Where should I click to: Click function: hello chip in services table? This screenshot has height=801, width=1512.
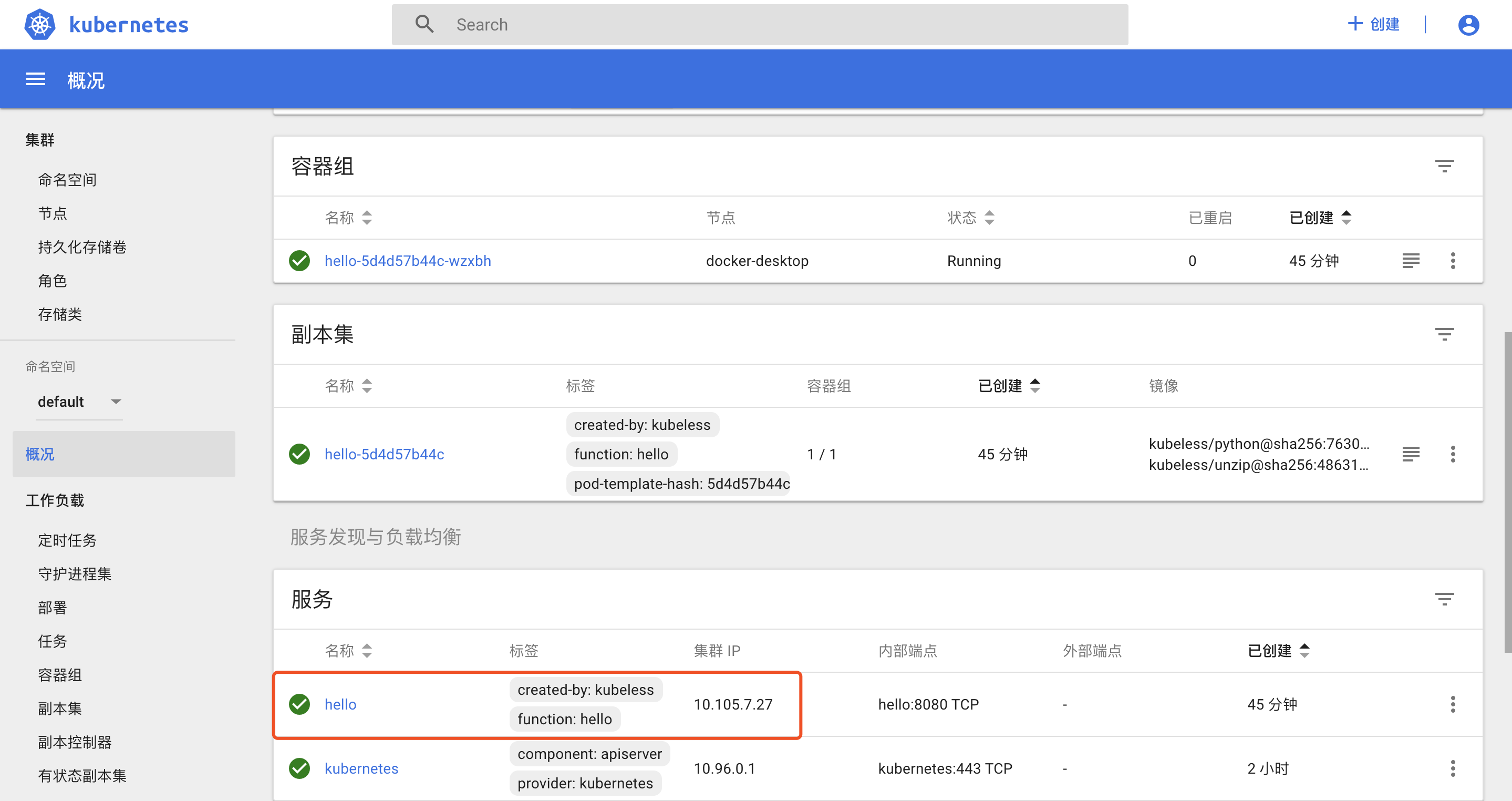[x=565, y=719]
